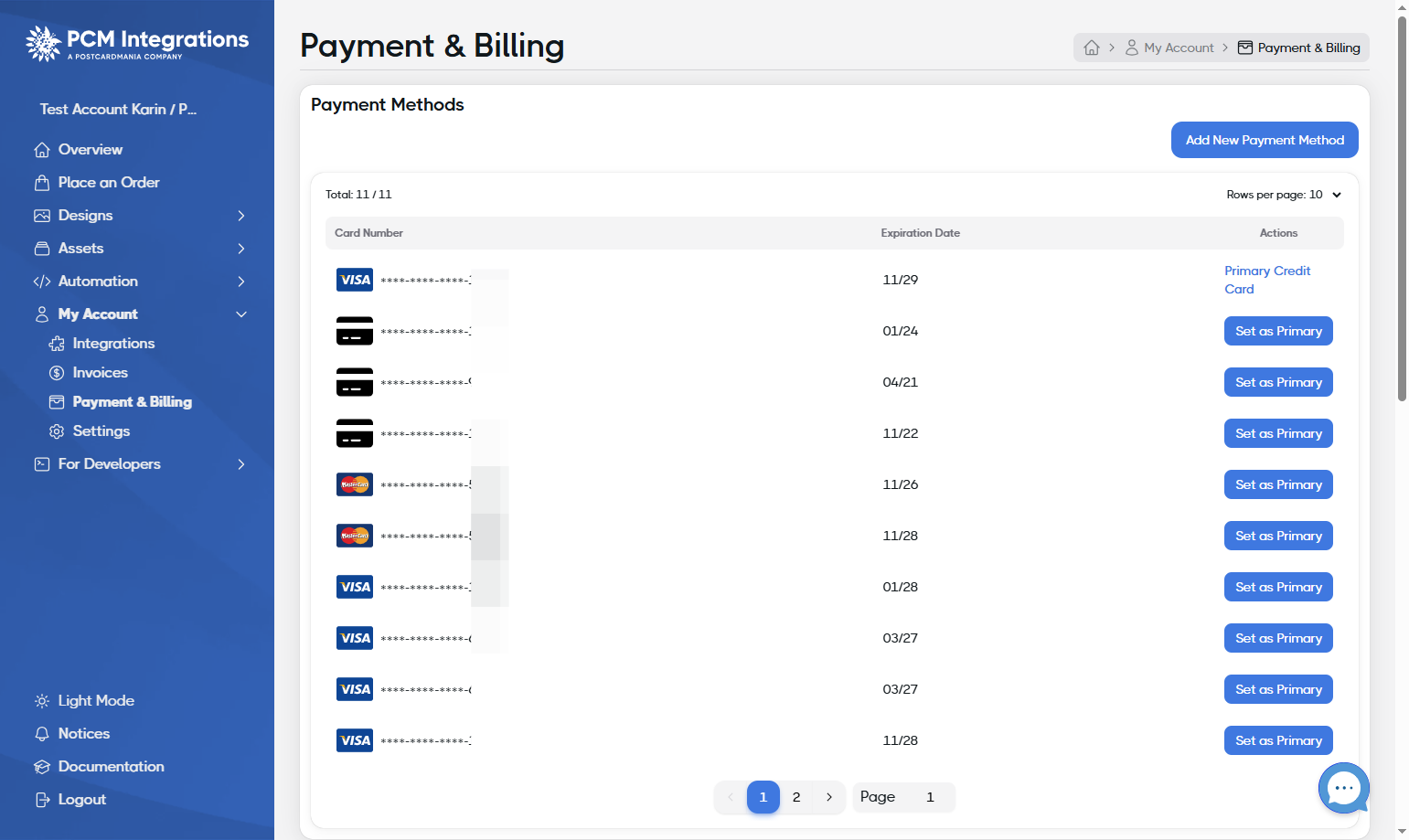
Task: Go to page 2 of payment methods
Action: [796, 797]
